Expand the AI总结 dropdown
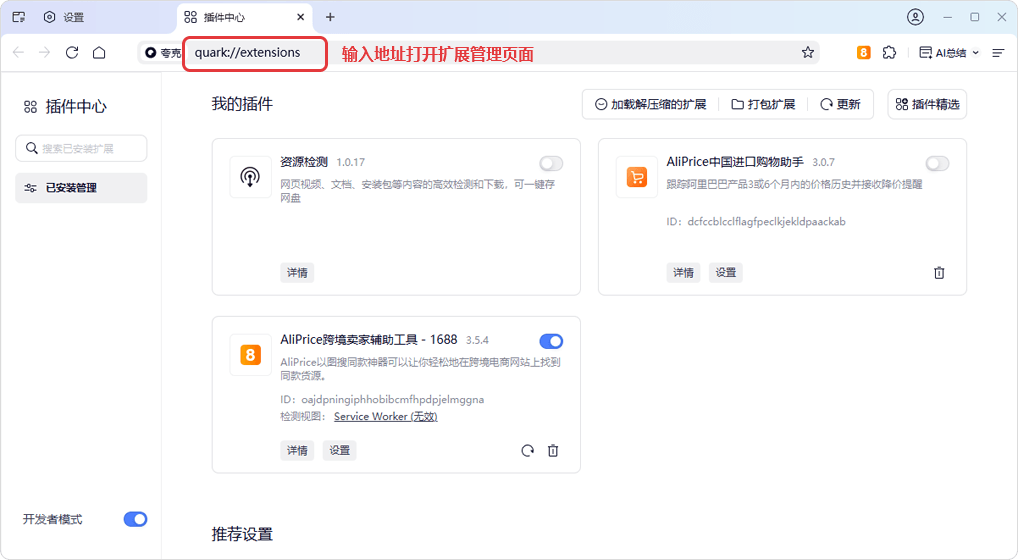The width and height of the screenshot is (1018, 560). click(949, 53)
